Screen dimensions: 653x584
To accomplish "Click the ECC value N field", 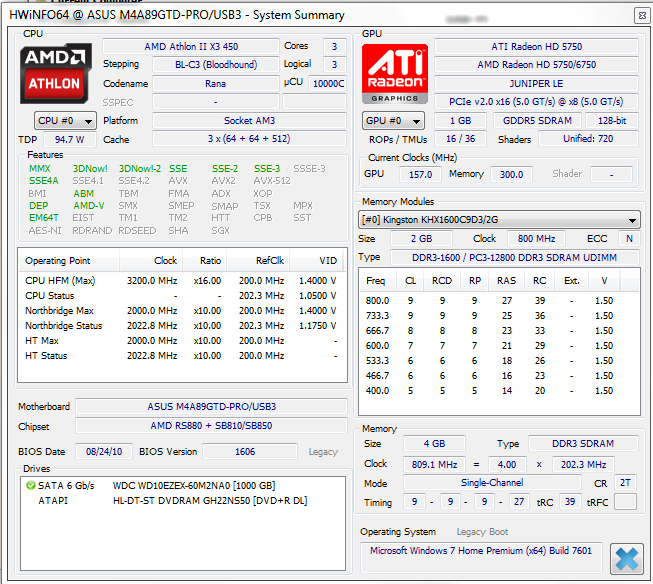I will (x=629, y=239).
